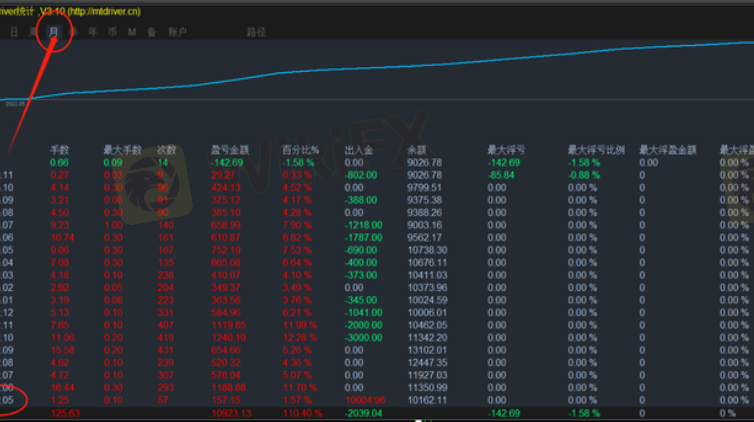Click the 路径 (path) field label
Screen dimensions: 754x422
(256, 32)
